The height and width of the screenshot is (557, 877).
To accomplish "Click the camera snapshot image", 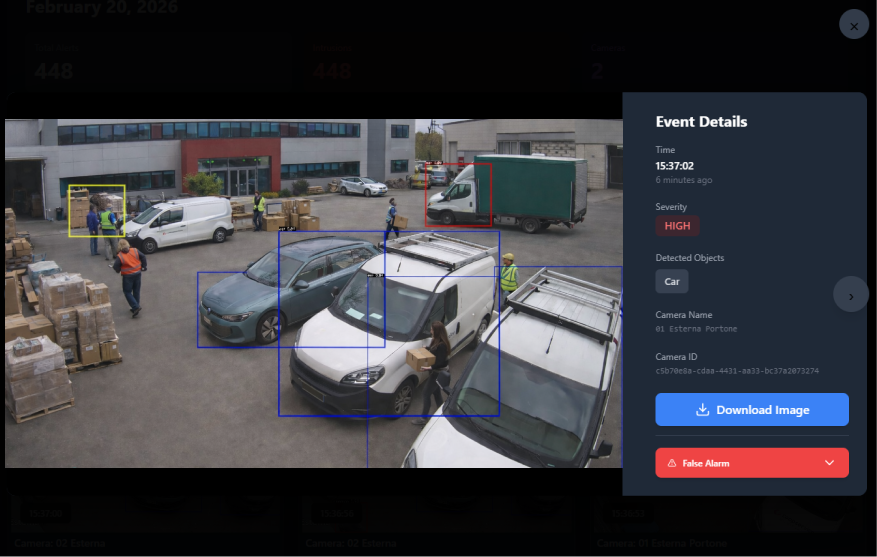I will (313, 293).
